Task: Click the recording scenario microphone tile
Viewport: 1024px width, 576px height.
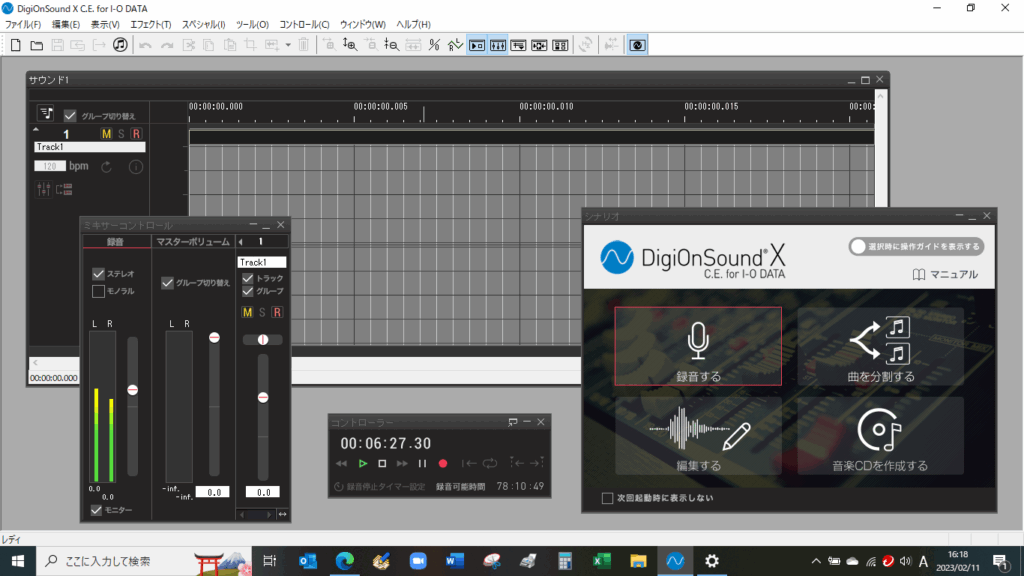Action: click(698, 346)
